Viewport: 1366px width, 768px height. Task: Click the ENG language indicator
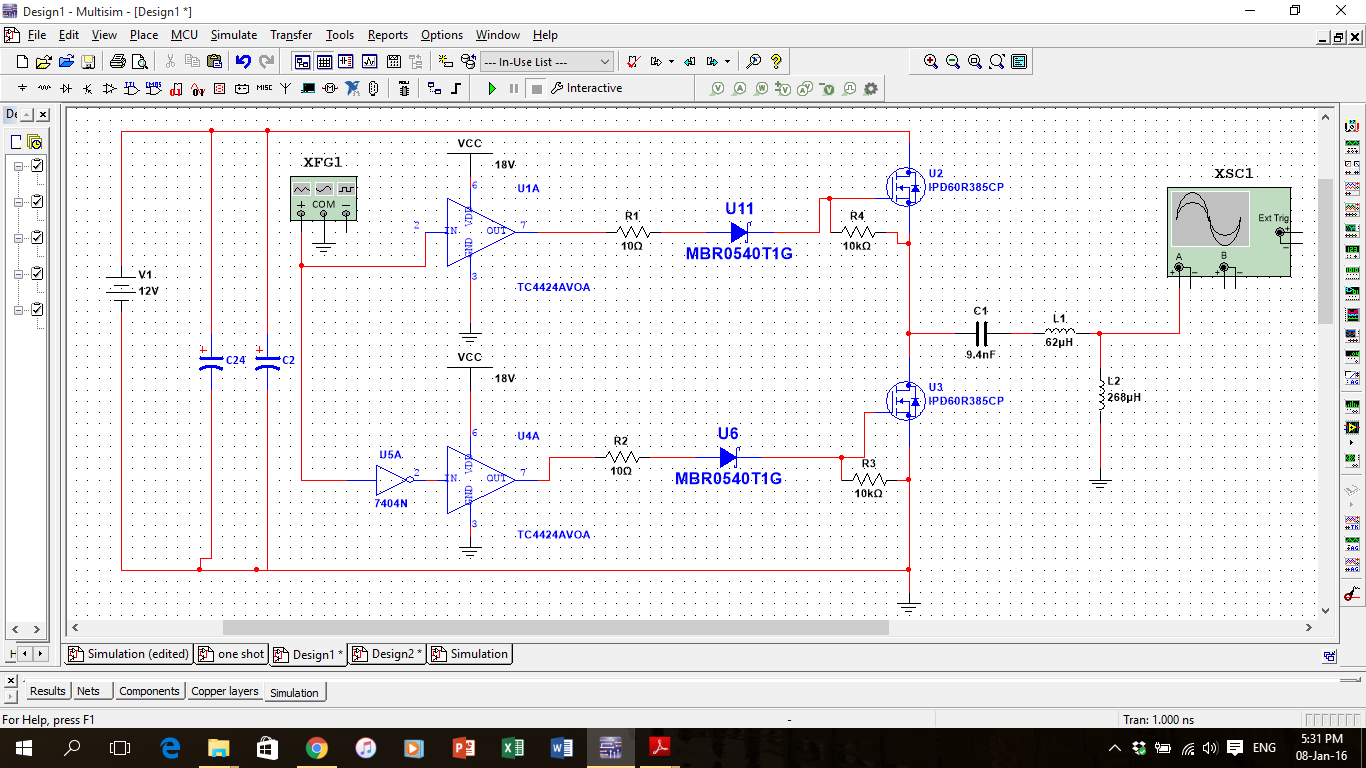point(1264,747)
